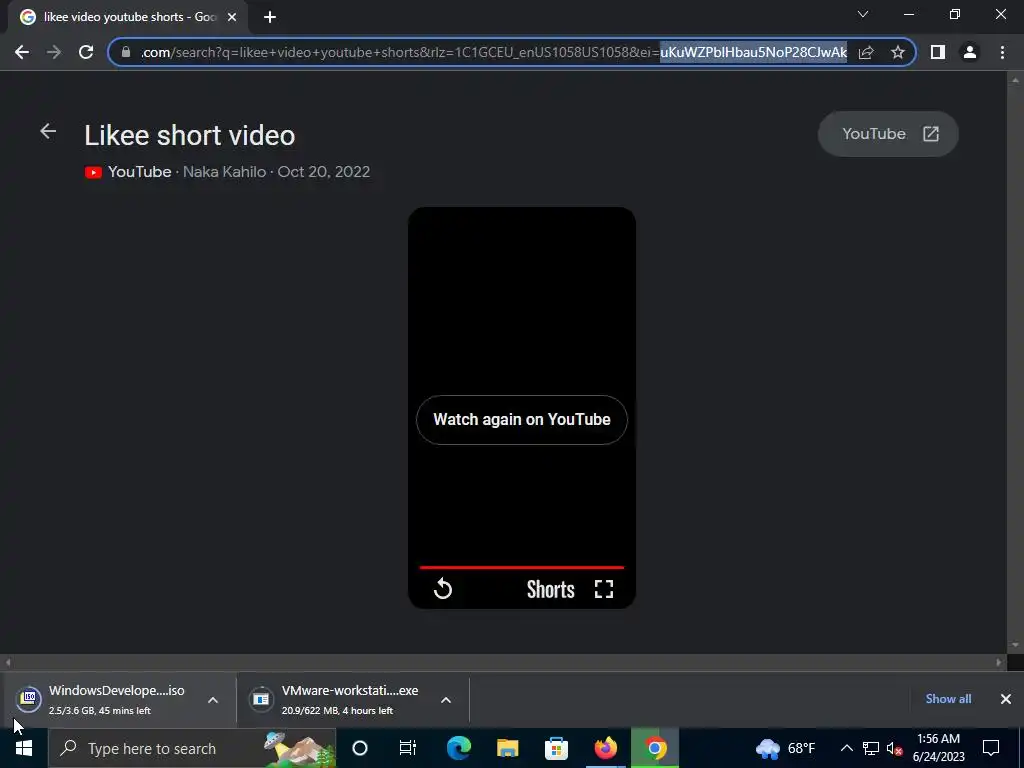Click the vertical scrollbar down arrow
Image resolution: width=1024 pixels, height=768 pixels.
[1015, 645]
